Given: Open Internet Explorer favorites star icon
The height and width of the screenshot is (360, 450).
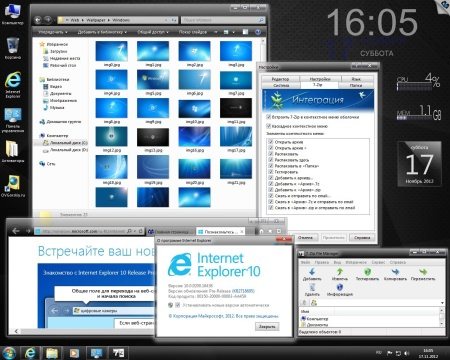Looking at the screenshot, I should point(270,231).
